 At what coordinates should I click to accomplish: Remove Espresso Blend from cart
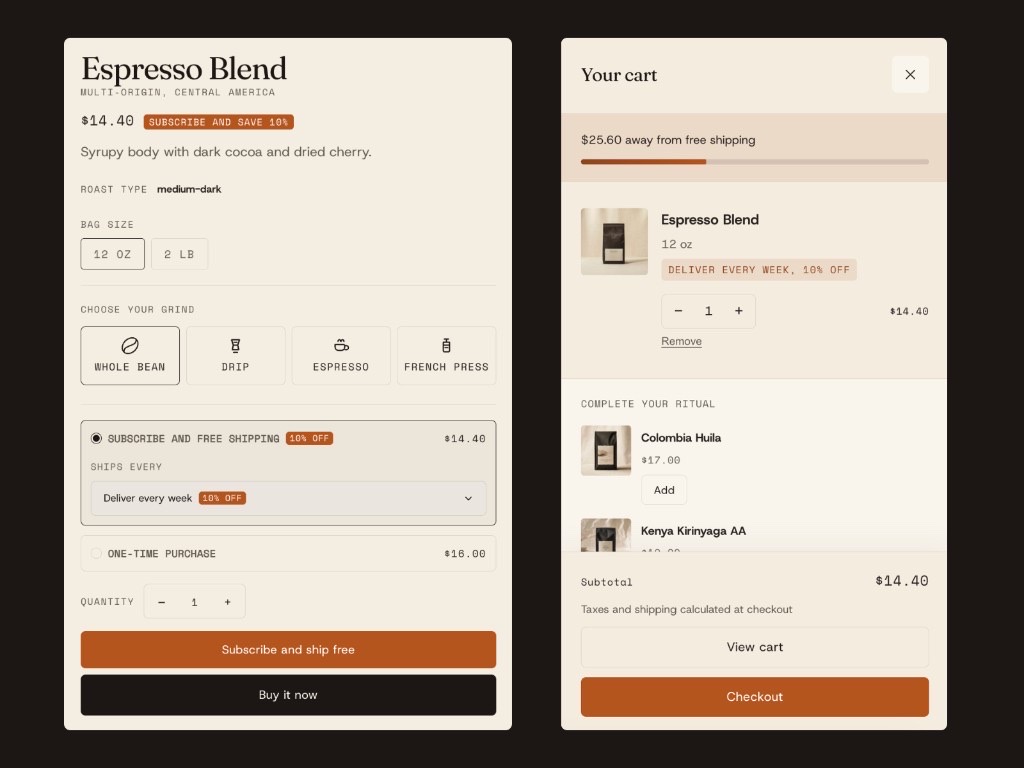click(x=681, y=341)
